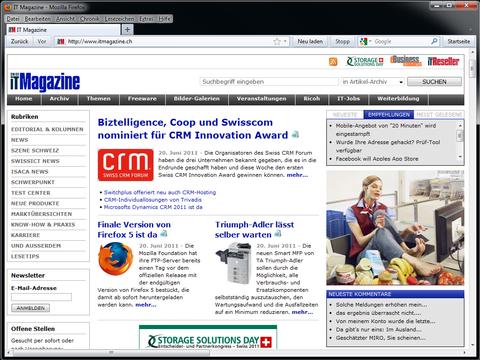Click the IT Magazine site logo
The height and width of the screenshot is (360, 480).
point(45,82)
